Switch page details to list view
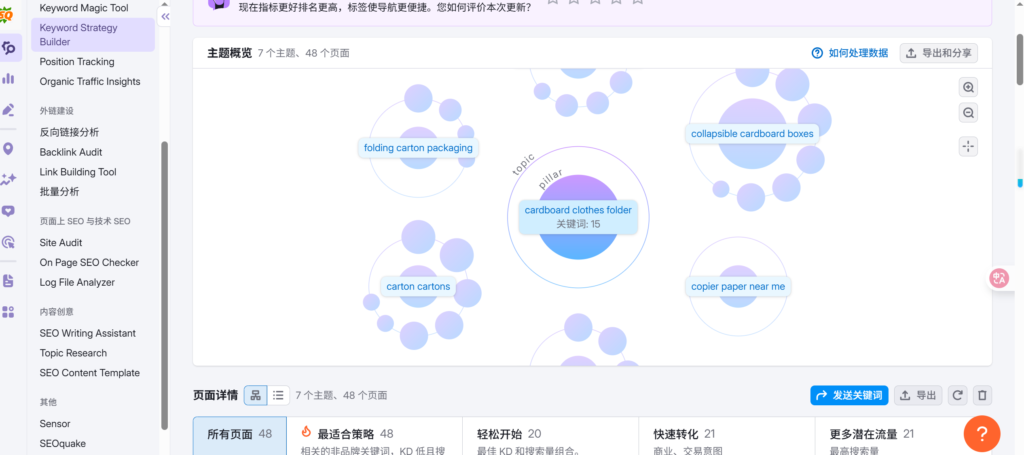Screen dimensions: 1024x455 (x=278, y=395)
